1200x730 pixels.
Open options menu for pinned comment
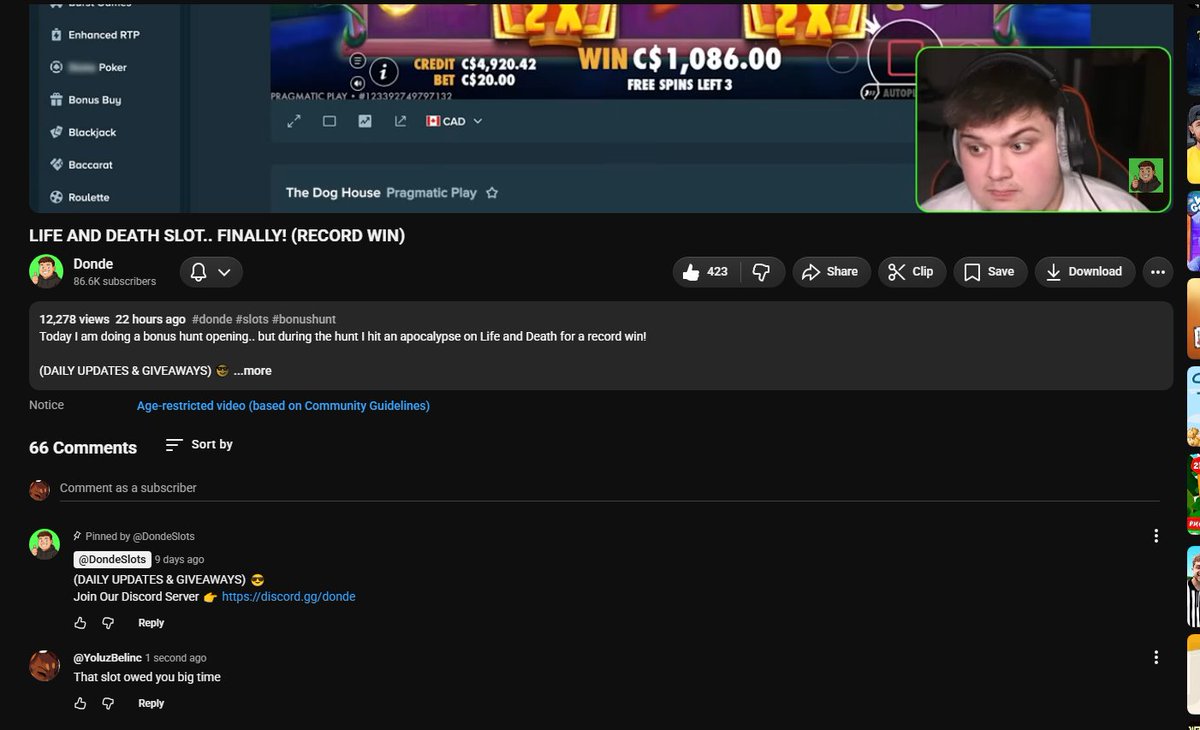(x=1156, y=537)
